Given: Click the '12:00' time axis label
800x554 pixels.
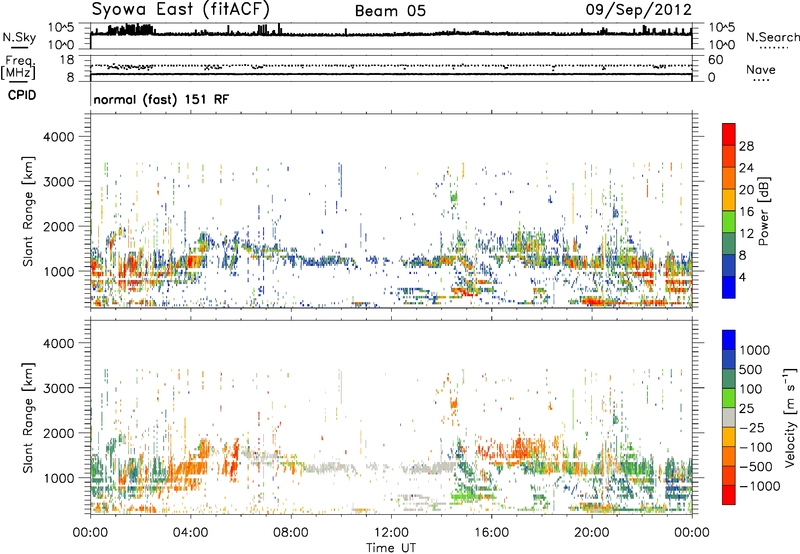Looking at the screenshot, I should tap(391, 533).
